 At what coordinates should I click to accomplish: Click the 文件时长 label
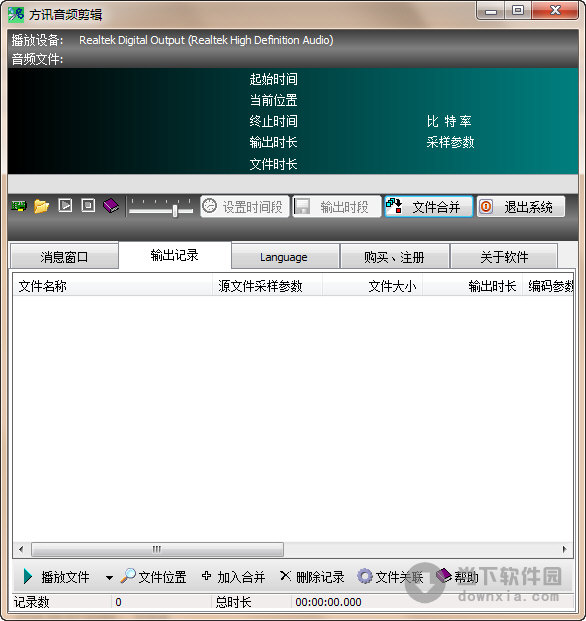273,164
